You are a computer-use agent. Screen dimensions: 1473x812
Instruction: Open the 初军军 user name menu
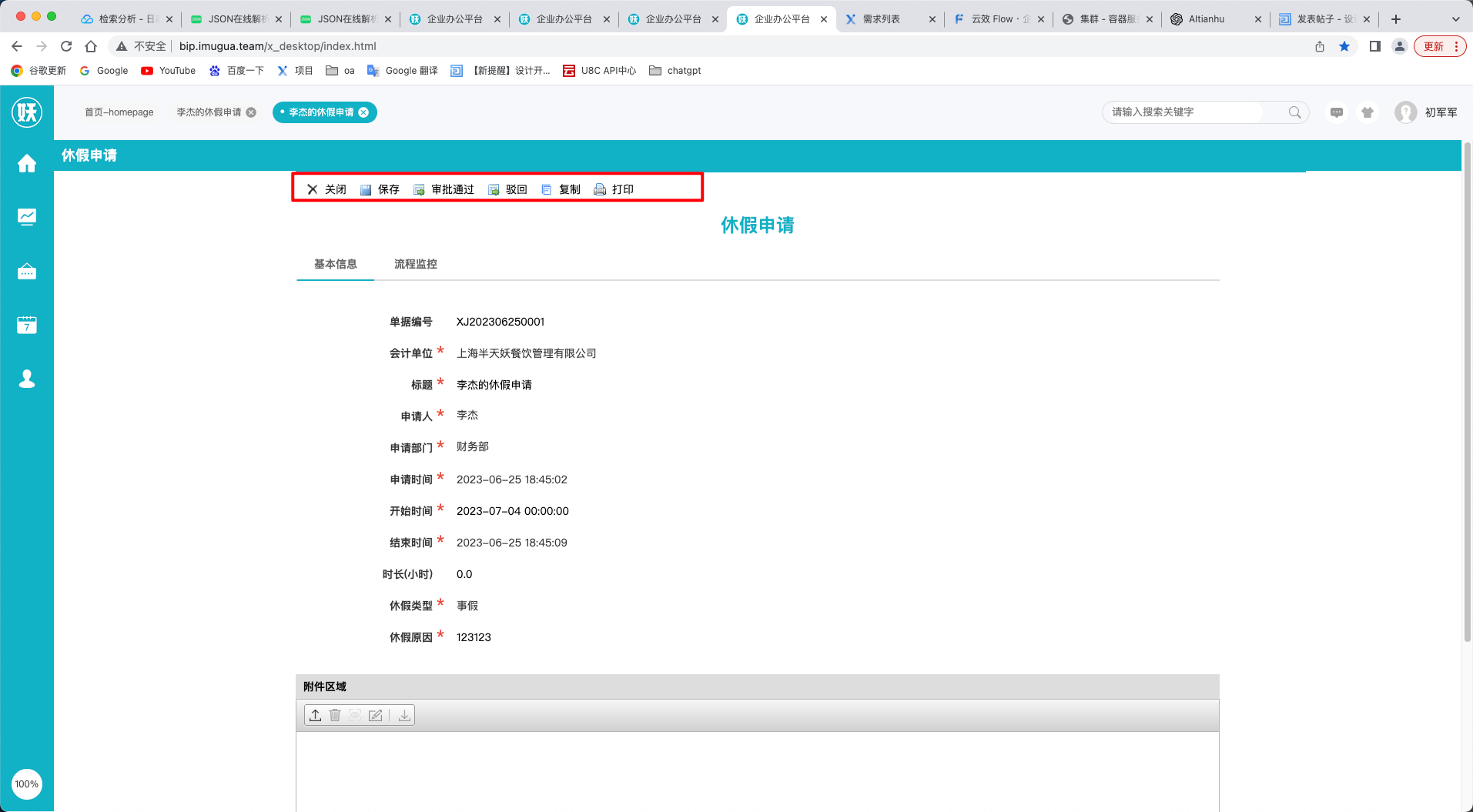point(1441,112)
